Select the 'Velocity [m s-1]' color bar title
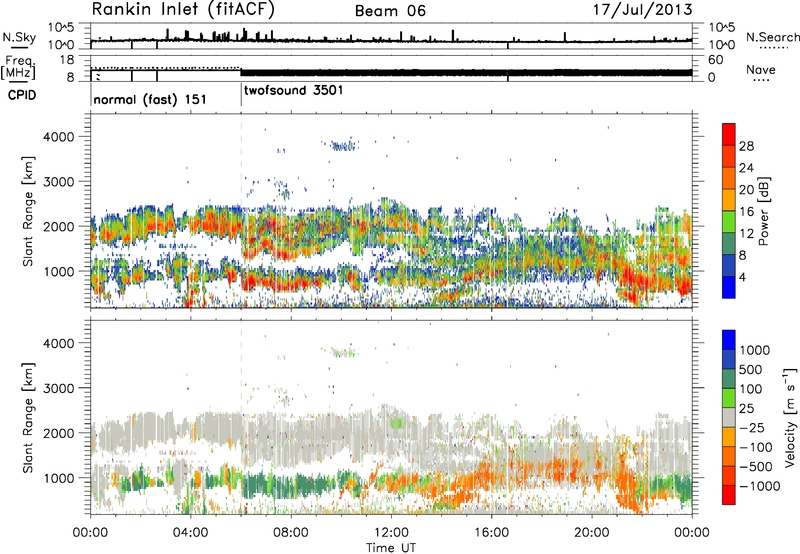800x554 pixels. [790, 417]
